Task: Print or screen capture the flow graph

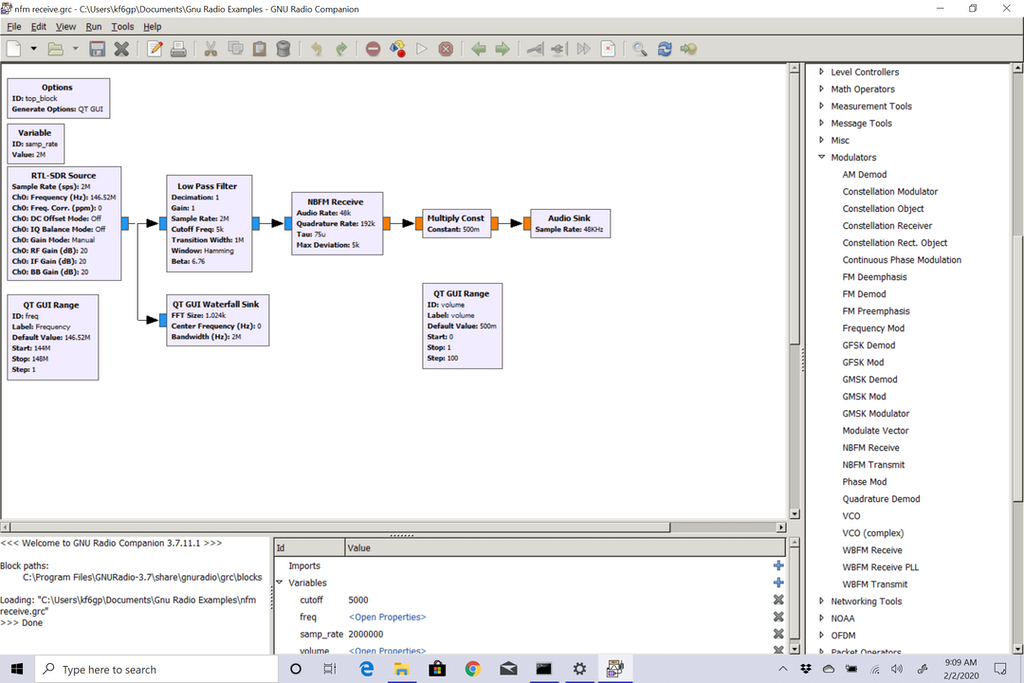Action: click(x=178, y=49)
